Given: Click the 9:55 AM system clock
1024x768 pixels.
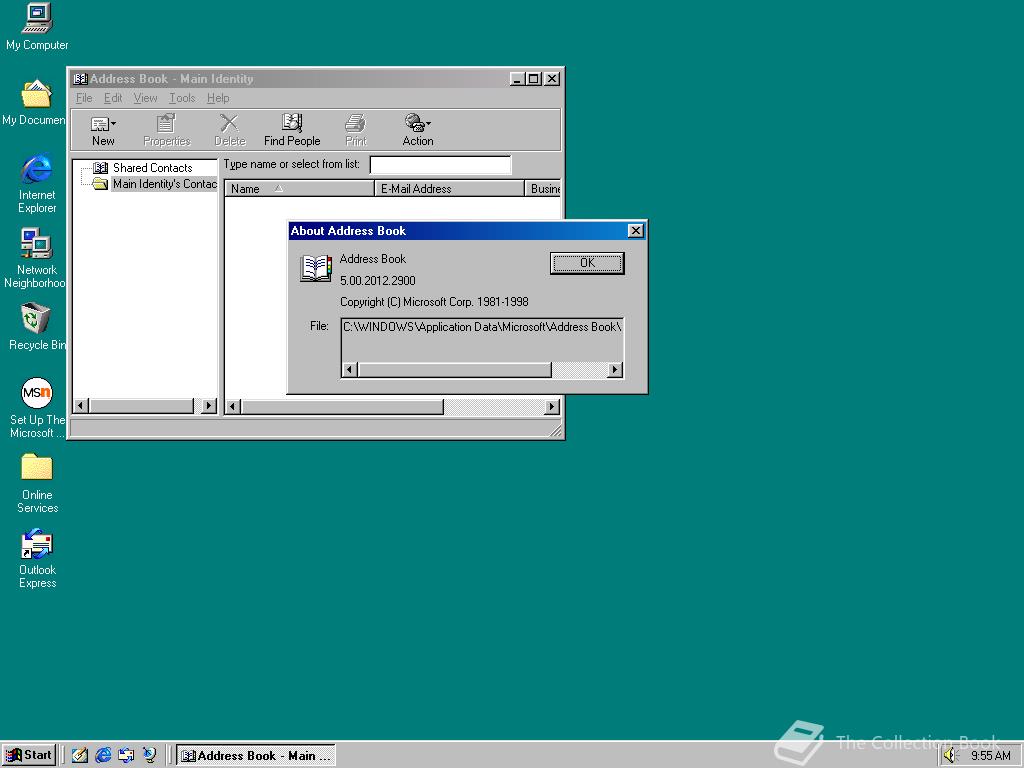Looking at the screenshot, I should pos(990,756).
